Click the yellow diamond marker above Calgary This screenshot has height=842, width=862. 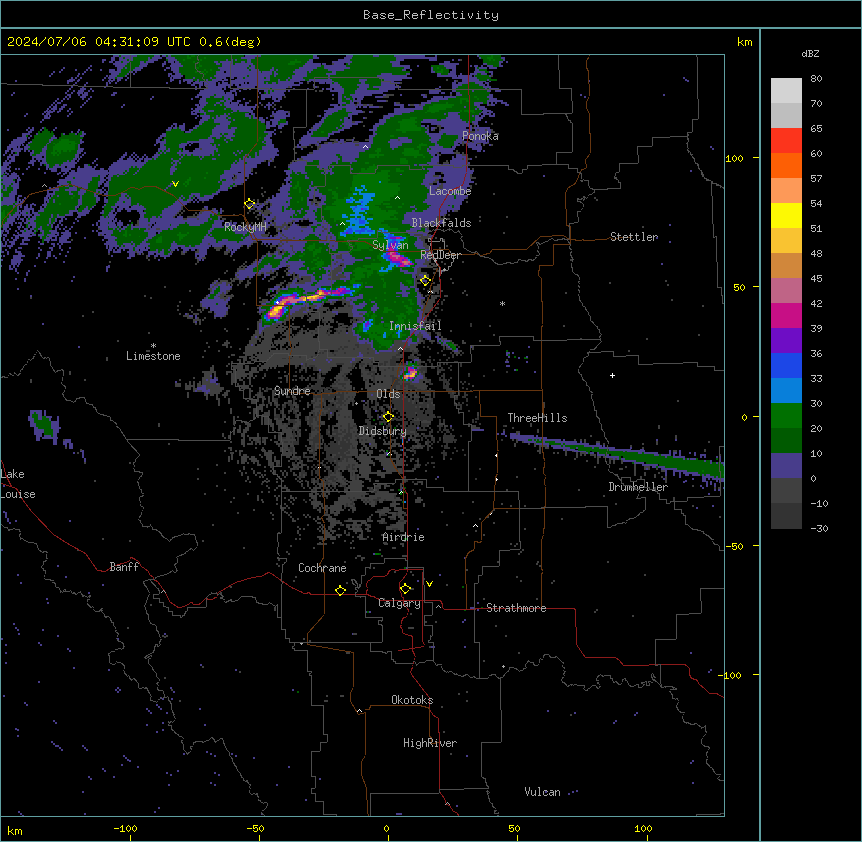pyautogui.click(x=405, y=589)
